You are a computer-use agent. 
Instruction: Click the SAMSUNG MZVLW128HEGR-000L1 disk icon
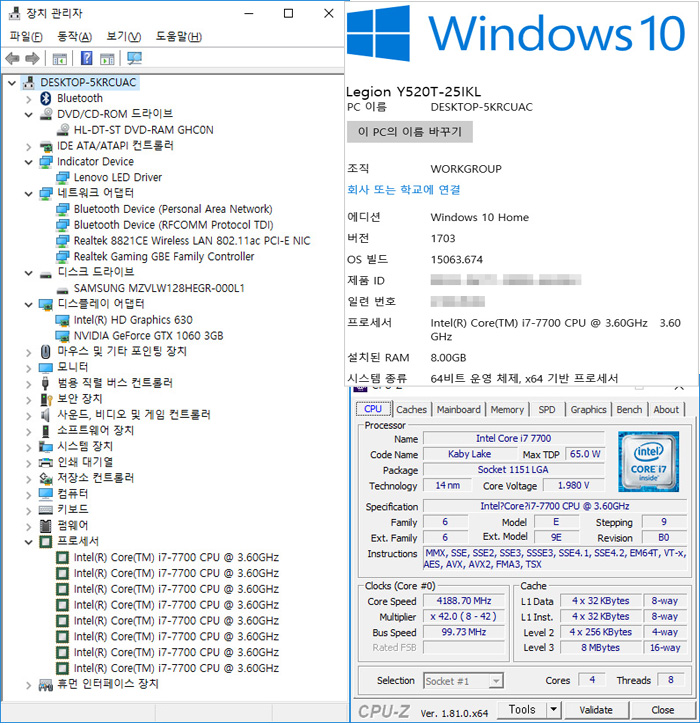(62, 289)
